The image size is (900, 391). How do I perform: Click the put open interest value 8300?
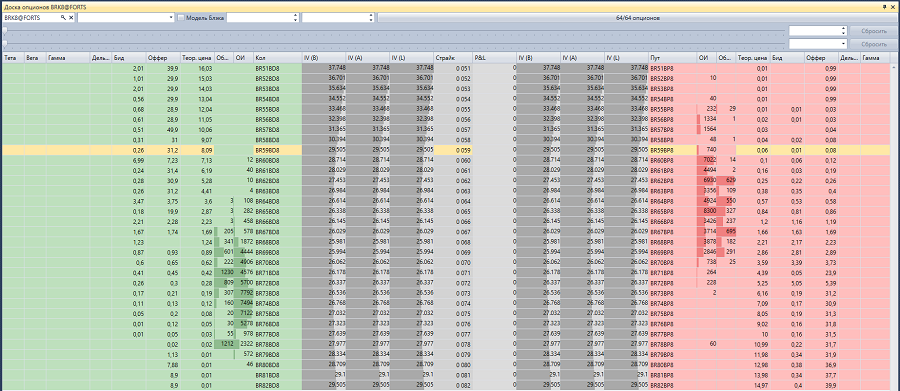pos(709,211)
